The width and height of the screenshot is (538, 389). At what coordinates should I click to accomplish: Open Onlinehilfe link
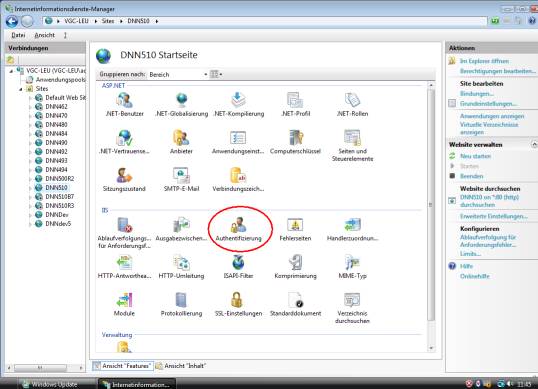[475, 276]
